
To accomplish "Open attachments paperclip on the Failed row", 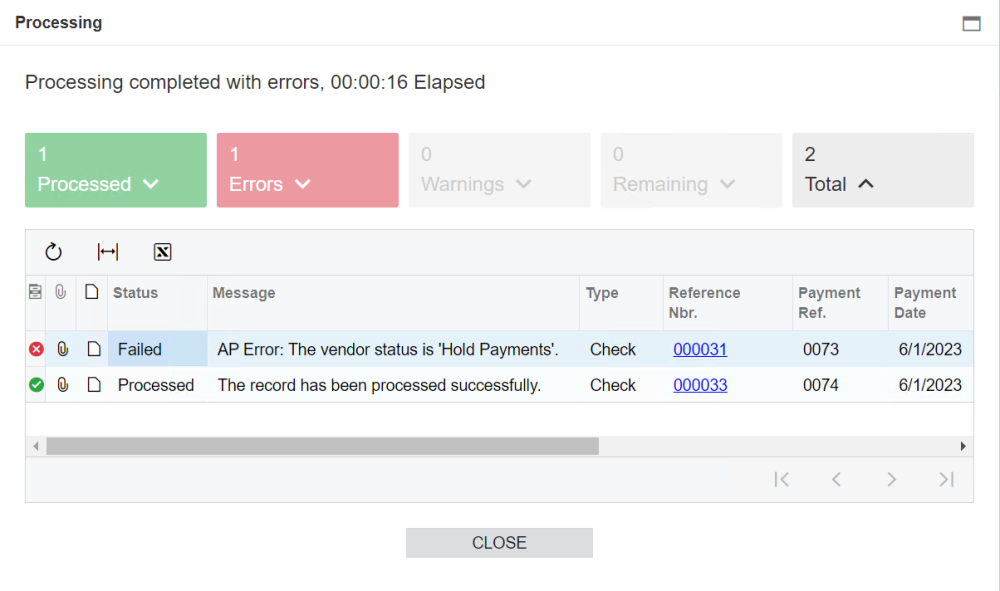I will pos(62,349).
